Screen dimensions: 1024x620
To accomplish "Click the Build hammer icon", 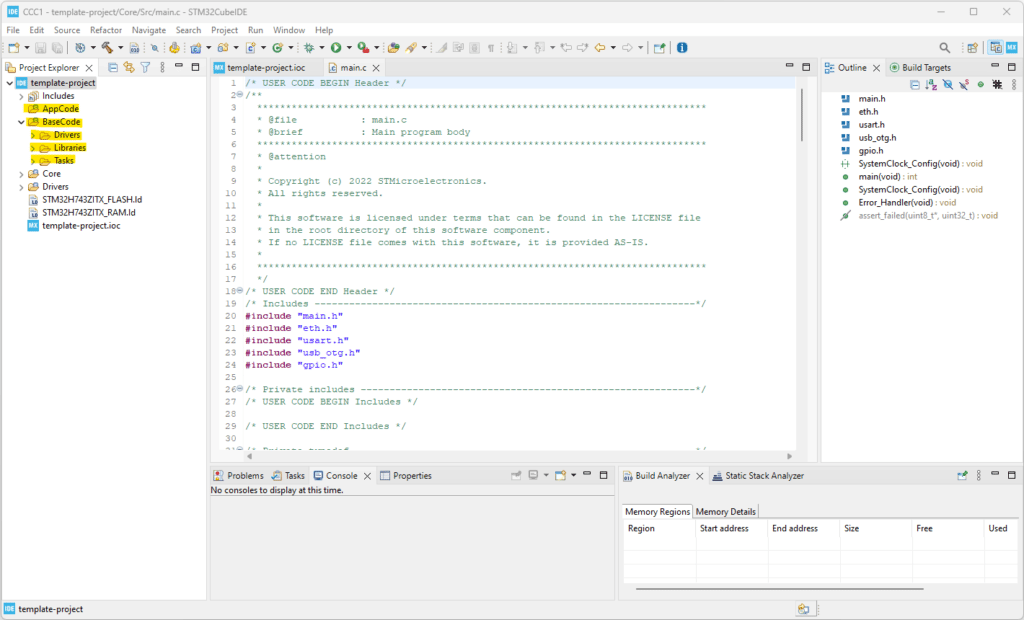I will [107, 48].
